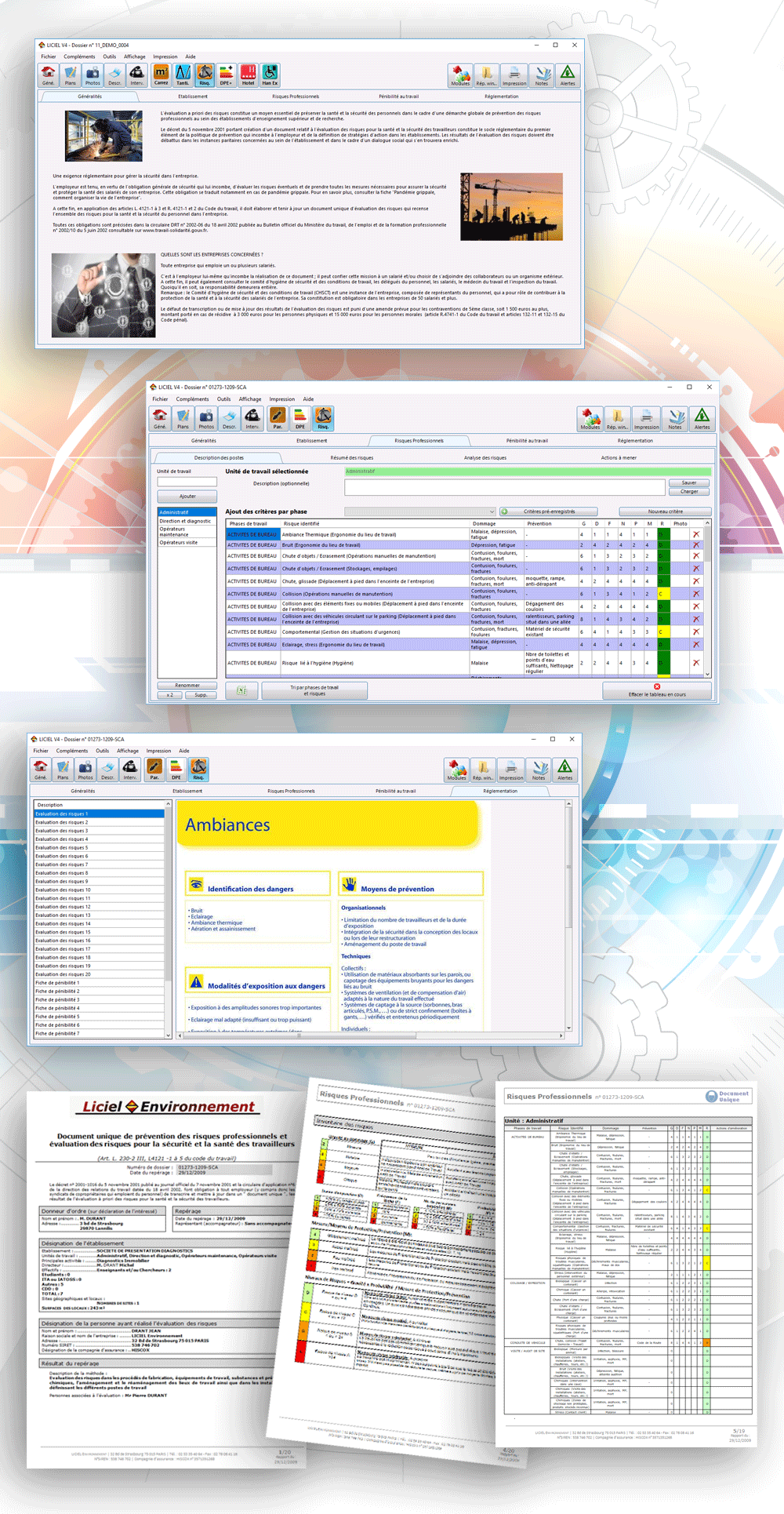The width and height of the screenshot is (784, 1514).
Task: Open Descr. icon in the Ambiances window
Action: pyautogui.click(x=107, y=770)
